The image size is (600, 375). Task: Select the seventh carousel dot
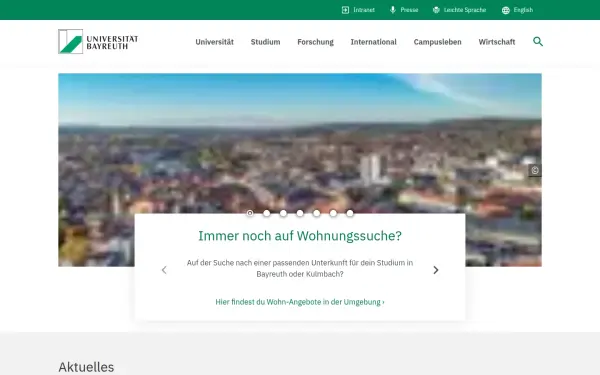pos(350,213)
